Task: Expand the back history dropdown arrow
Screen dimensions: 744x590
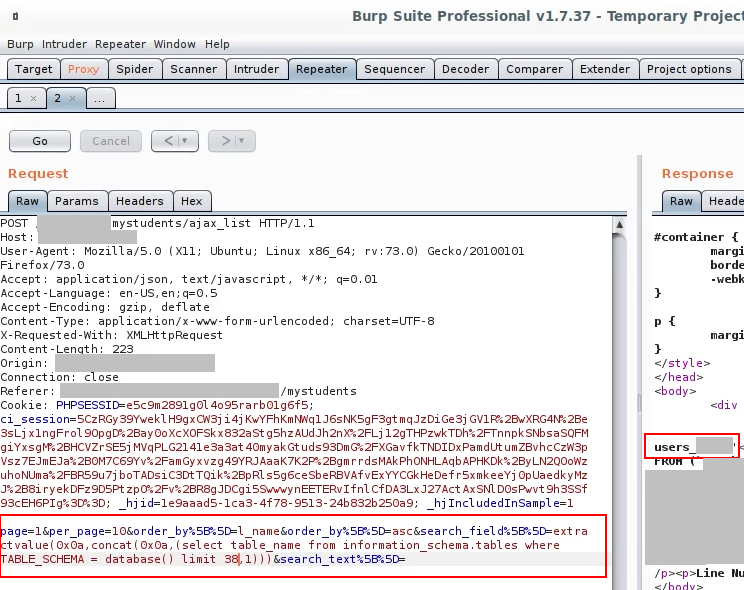Action: point(185,141)
